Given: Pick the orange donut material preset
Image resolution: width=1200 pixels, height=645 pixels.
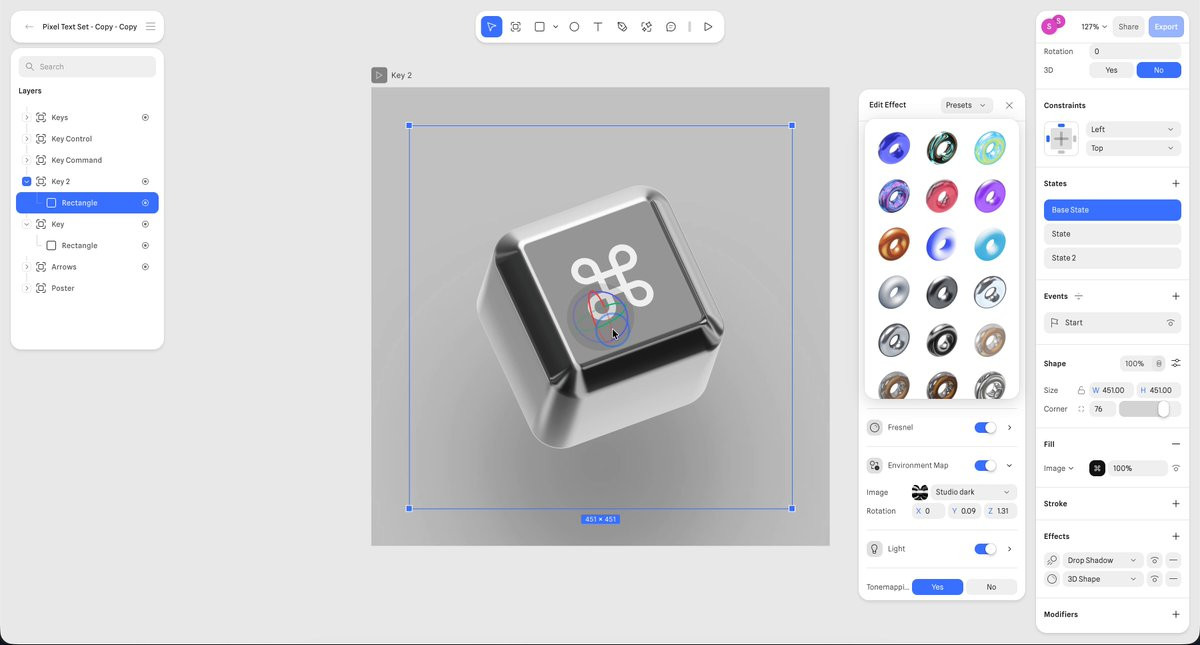Looking at the screenshot, I should [894, 244].
